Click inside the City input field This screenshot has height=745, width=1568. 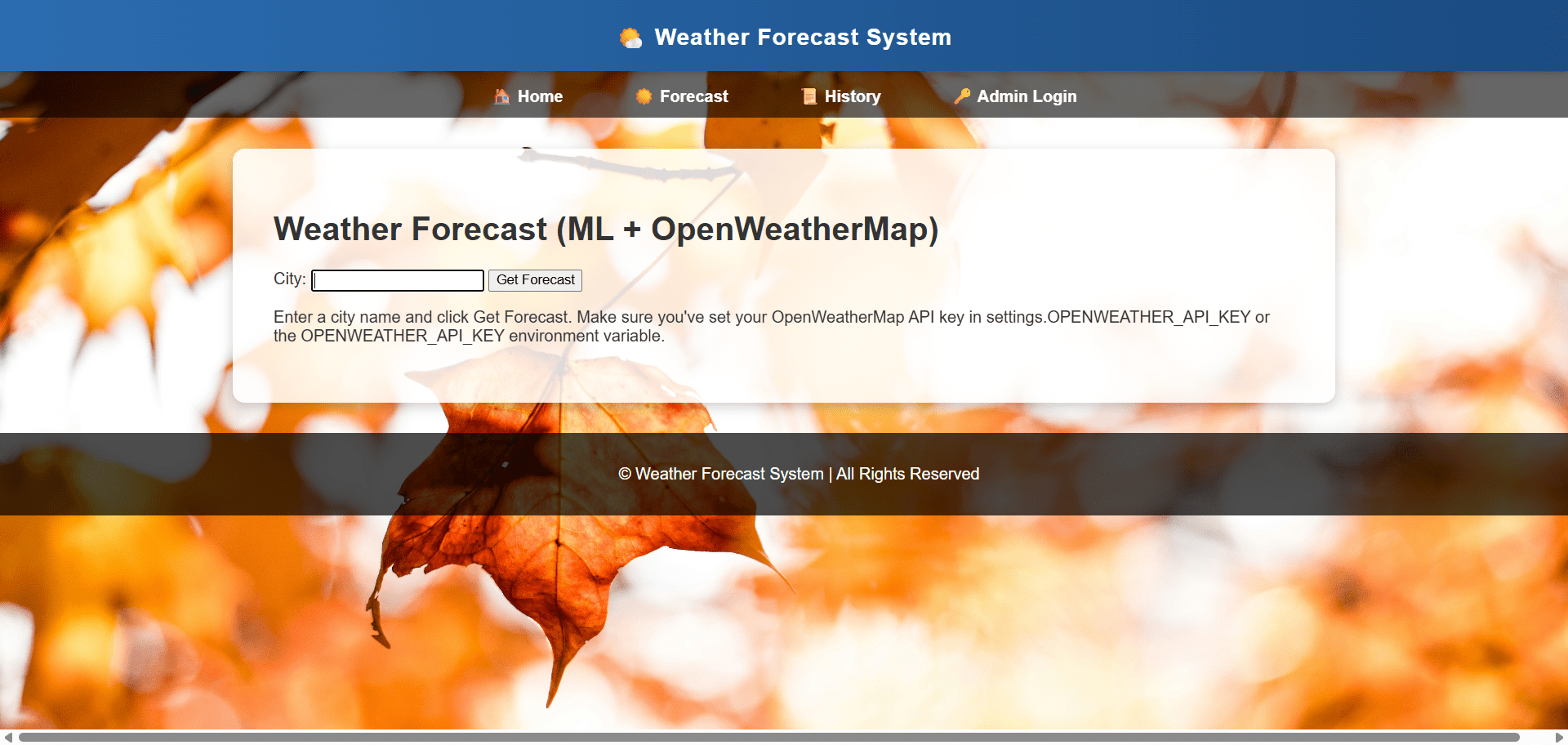(x=397, y=280)
